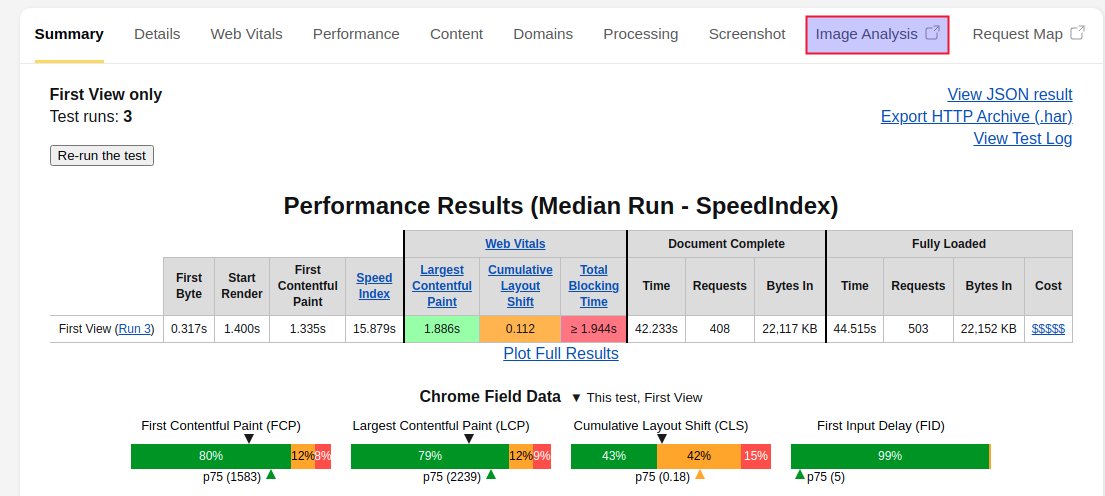The width and height of the screenshot is (1105, 496).
Task: Click the green 1.886s LCP cell
Action: [x=441, y=328]
